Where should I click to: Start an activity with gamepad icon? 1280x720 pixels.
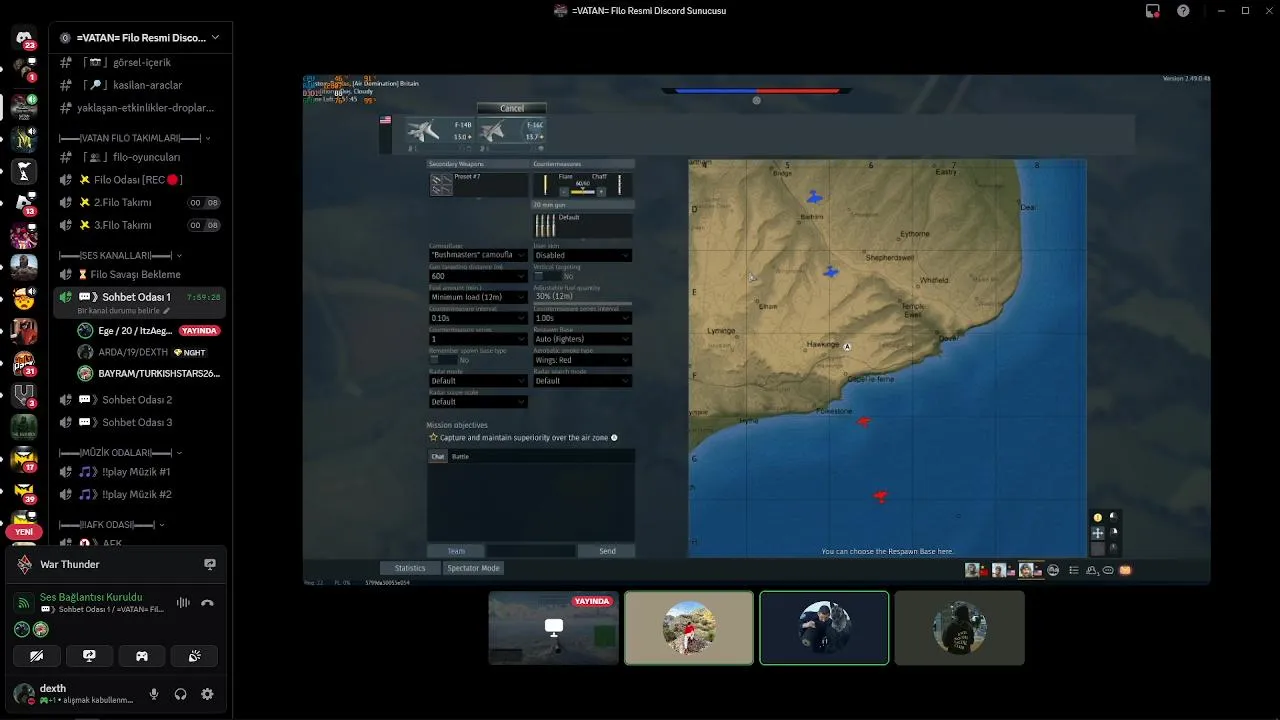coord(142,656)
